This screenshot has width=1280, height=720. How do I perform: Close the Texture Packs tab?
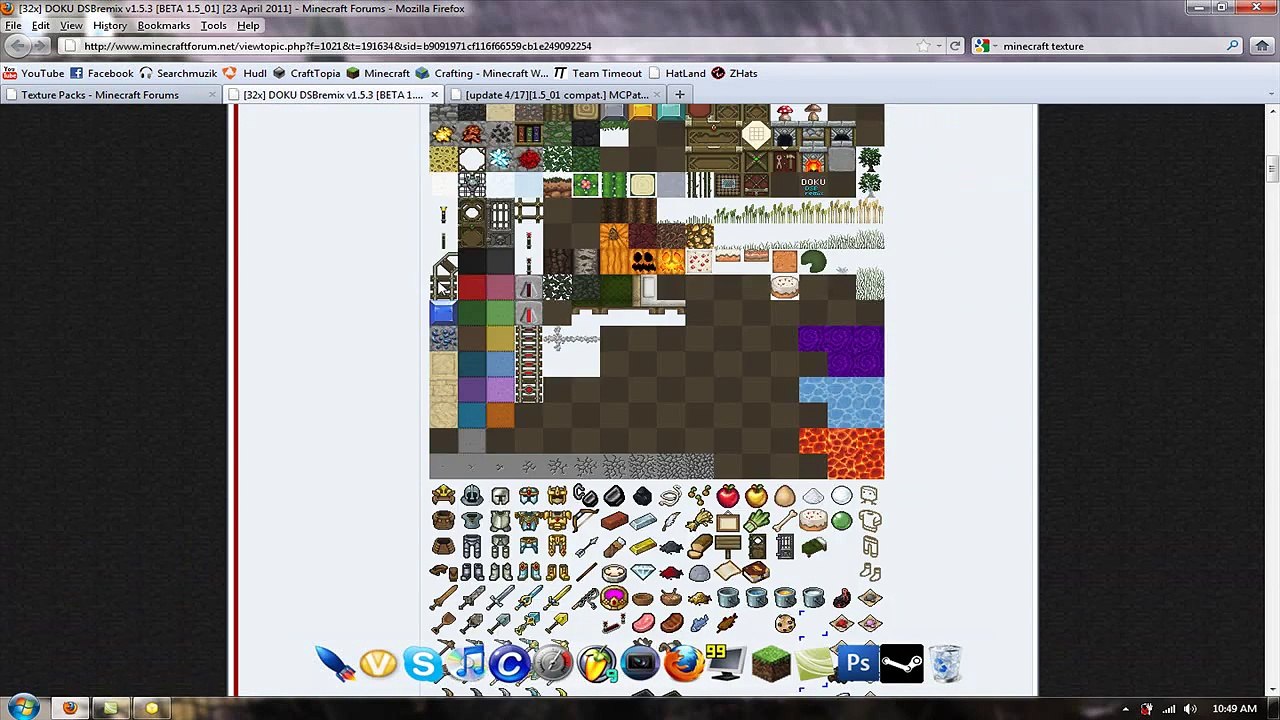click(212, 95)
